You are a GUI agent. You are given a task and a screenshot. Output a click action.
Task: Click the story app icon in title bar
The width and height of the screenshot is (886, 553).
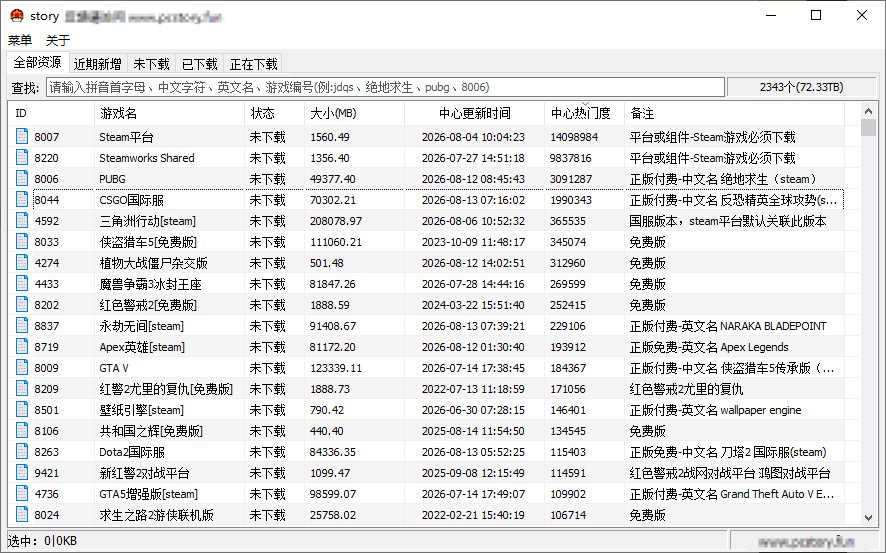click(x=16, y=15)
